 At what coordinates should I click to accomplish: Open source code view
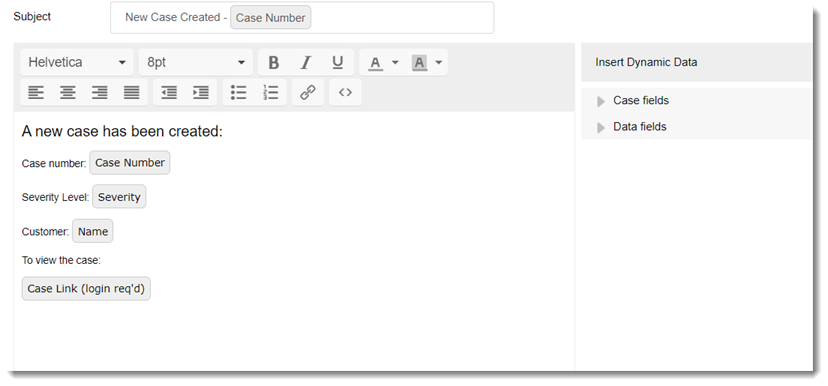(345, 92)
